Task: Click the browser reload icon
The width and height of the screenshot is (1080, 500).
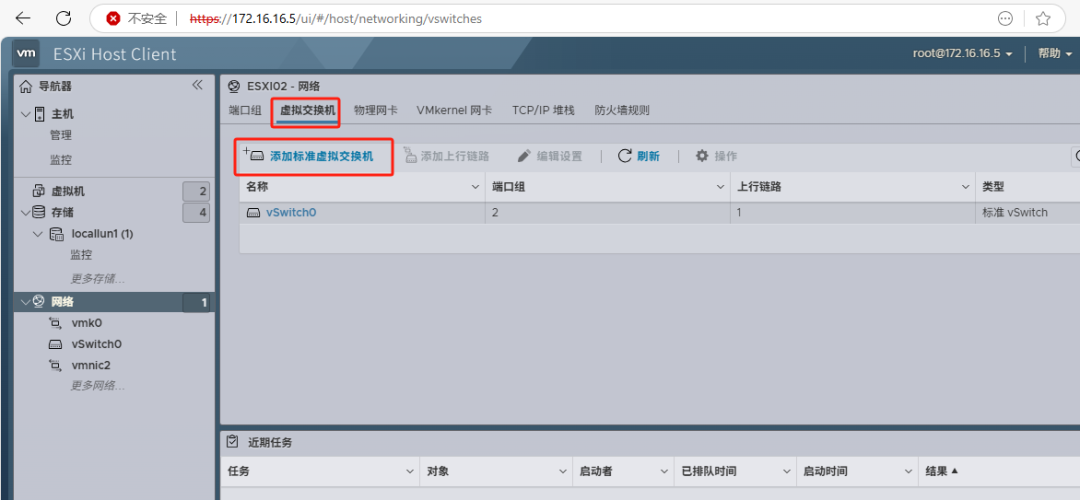Action: (63, 19)
